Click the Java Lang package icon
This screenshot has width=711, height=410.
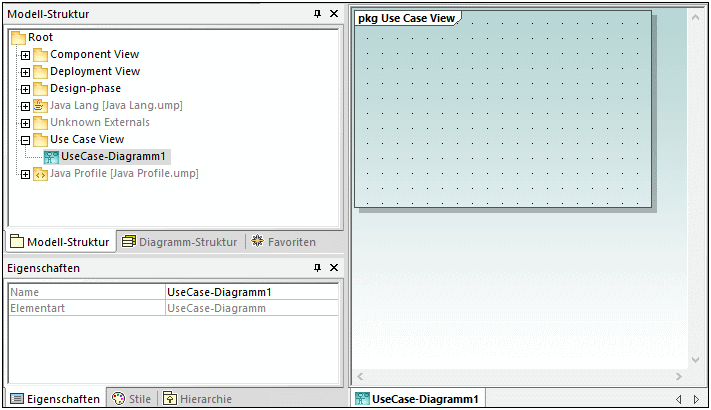pyautogui.click(x=40, y=106)
